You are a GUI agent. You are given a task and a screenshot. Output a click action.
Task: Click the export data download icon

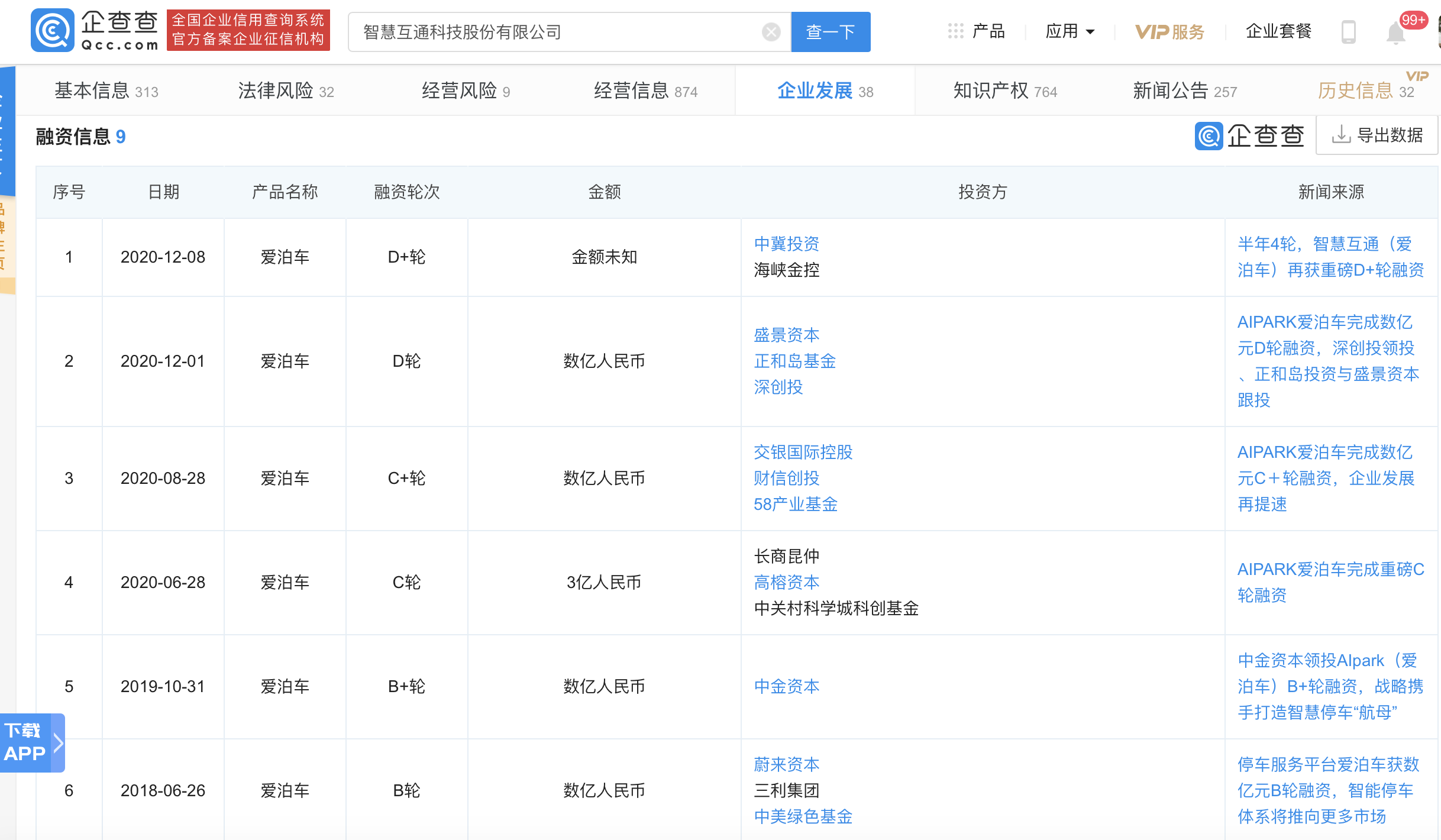pyautogui.click(x=1340, y=135)
